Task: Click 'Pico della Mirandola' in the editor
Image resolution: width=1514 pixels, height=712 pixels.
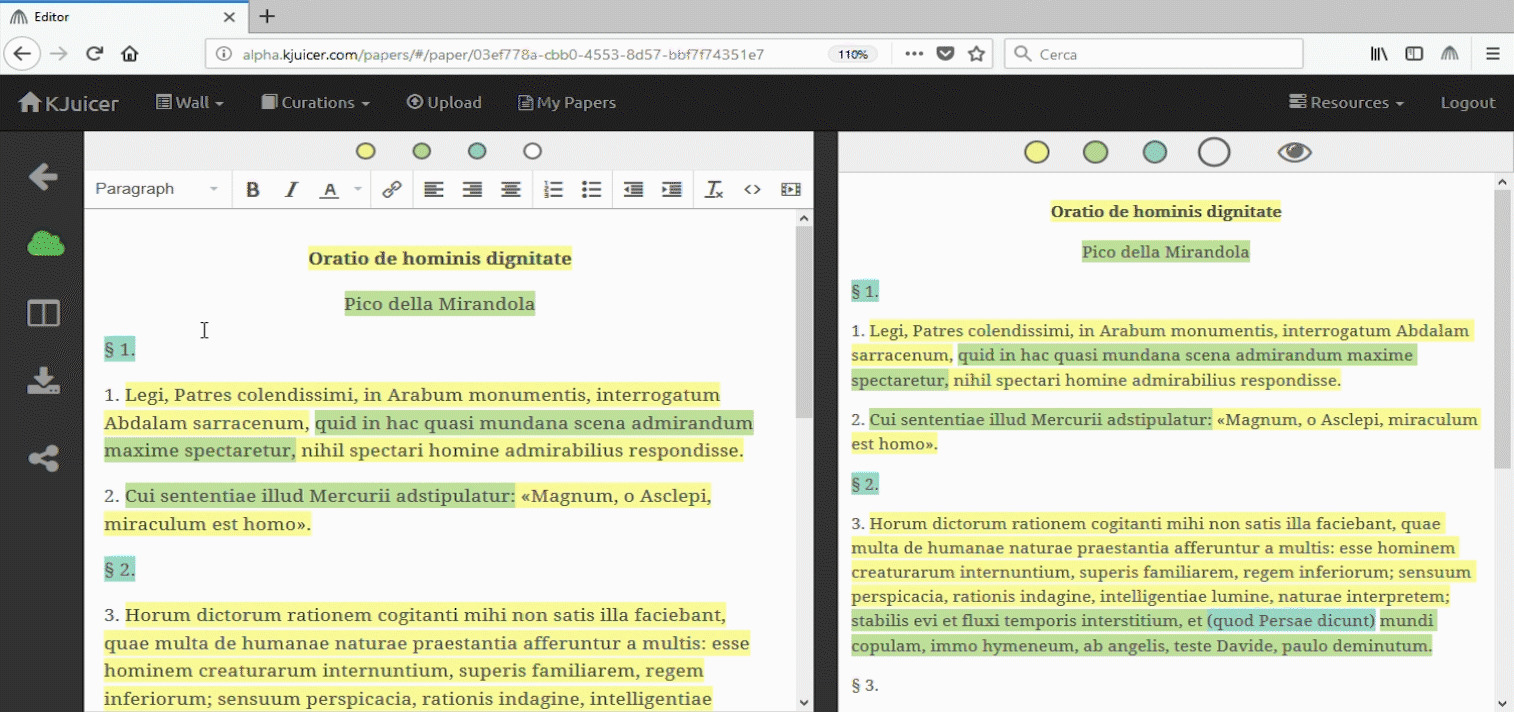Action: tap(440, 303)
